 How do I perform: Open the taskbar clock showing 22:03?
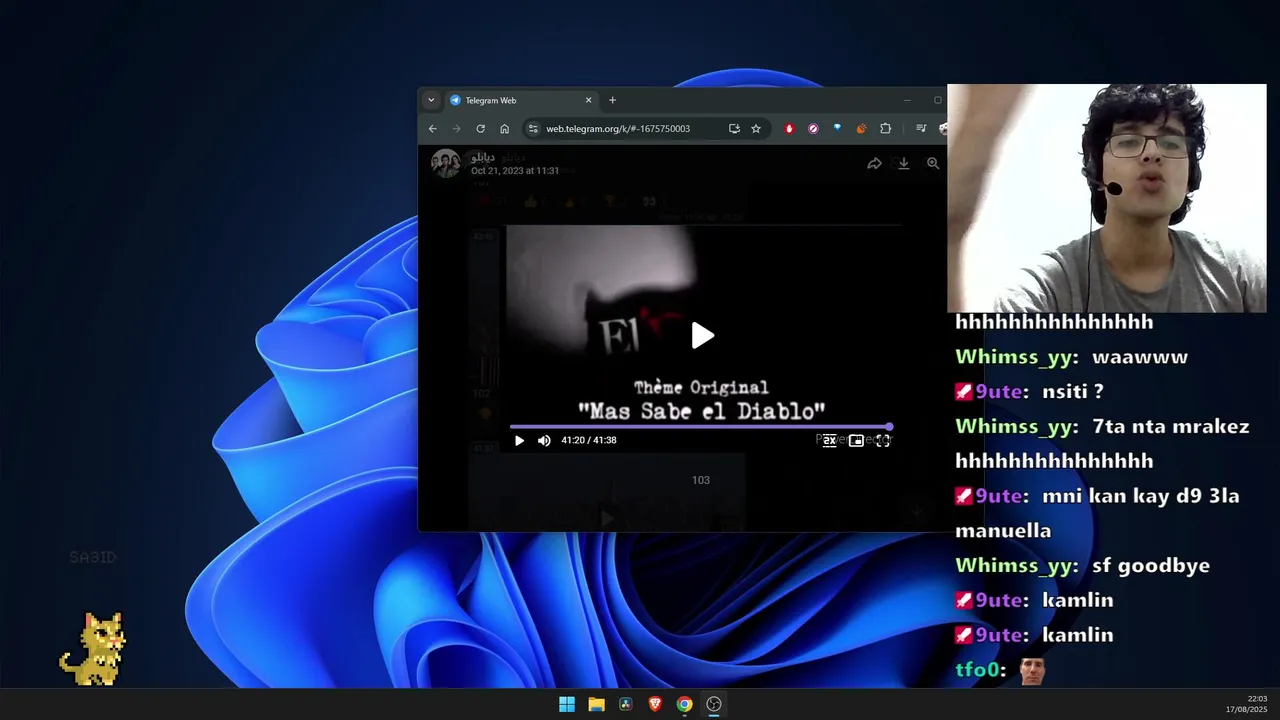1246,704
